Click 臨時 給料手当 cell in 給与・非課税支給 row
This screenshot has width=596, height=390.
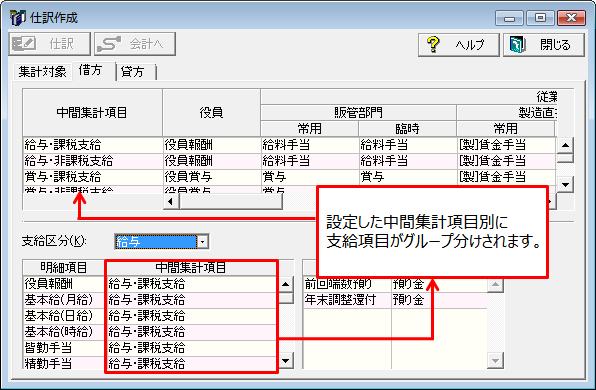click(407, 161)
